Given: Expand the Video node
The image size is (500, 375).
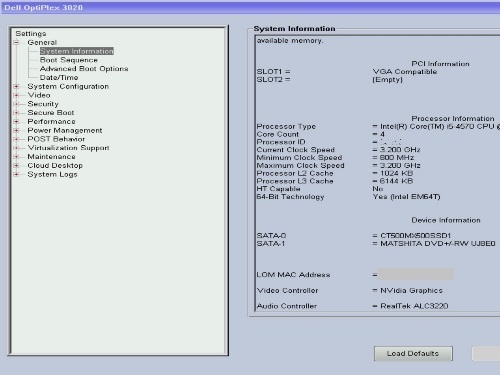Looking at the screenshot, I should 16,95.
